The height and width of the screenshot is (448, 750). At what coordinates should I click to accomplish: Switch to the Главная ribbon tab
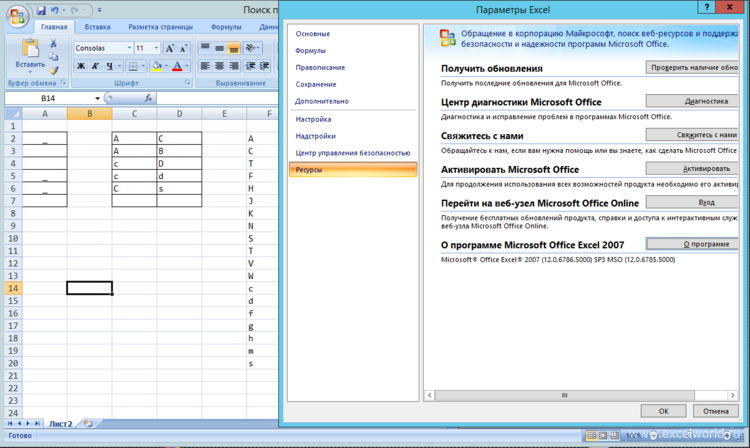click(x=54, y=27)
